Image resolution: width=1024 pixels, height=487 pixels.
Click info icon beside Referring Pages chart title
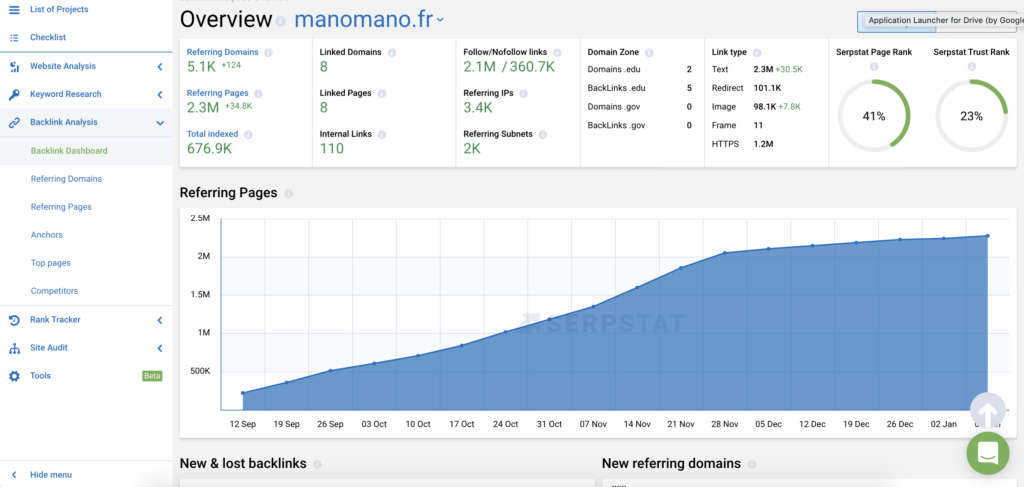click(x=288, y=194)
